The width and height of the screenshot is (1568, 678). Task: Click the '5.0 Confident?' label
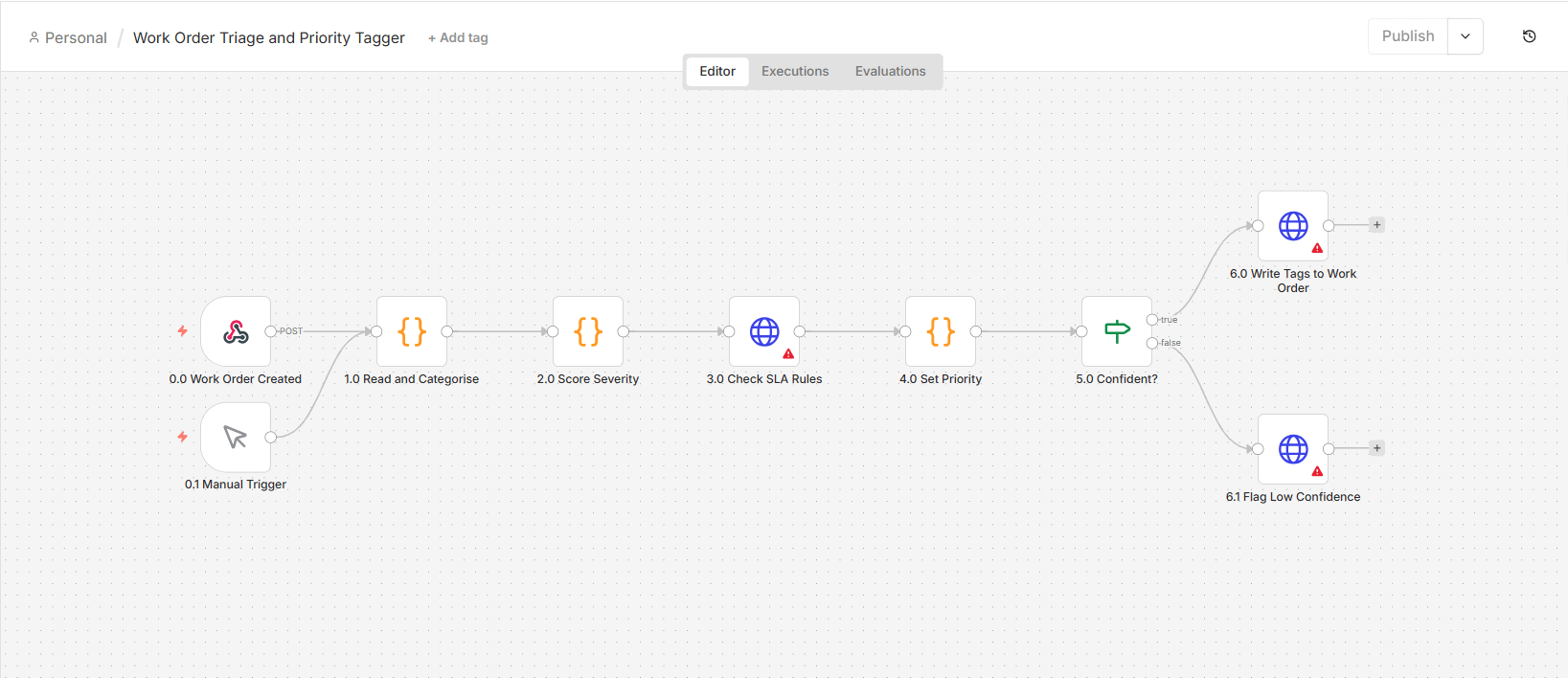(x=1117, y=379)
